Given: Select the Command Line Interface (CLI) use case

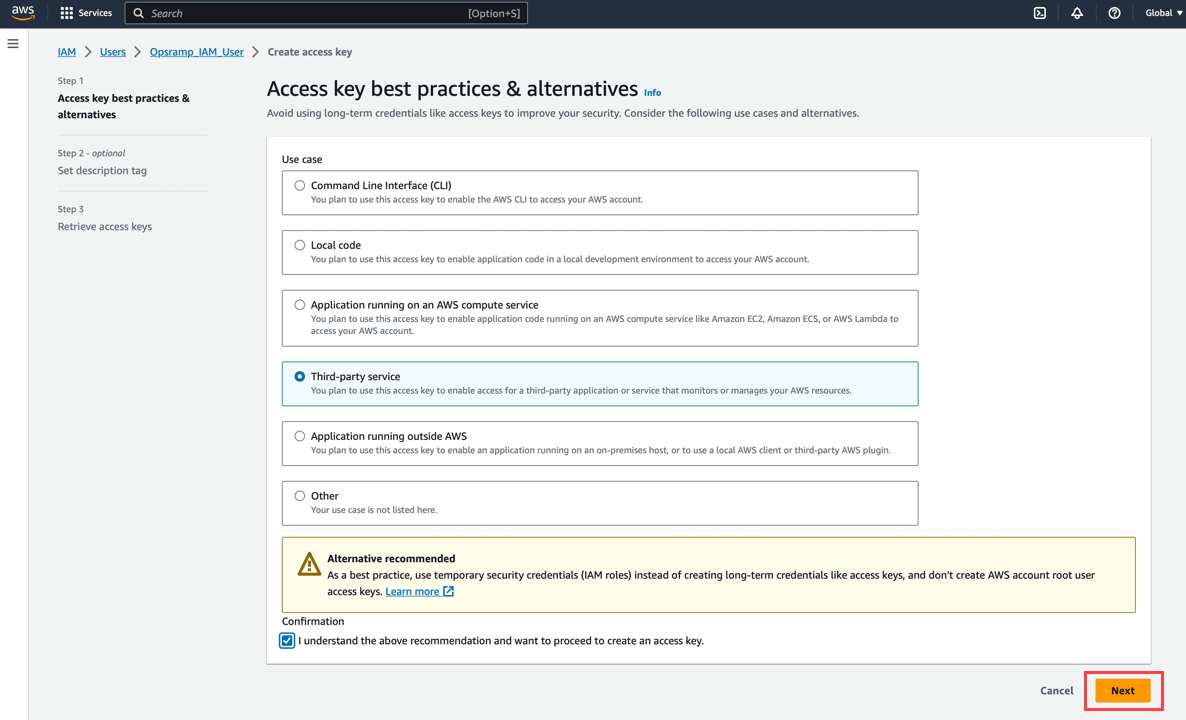Looking at the screenshot, I should (300, 185).
